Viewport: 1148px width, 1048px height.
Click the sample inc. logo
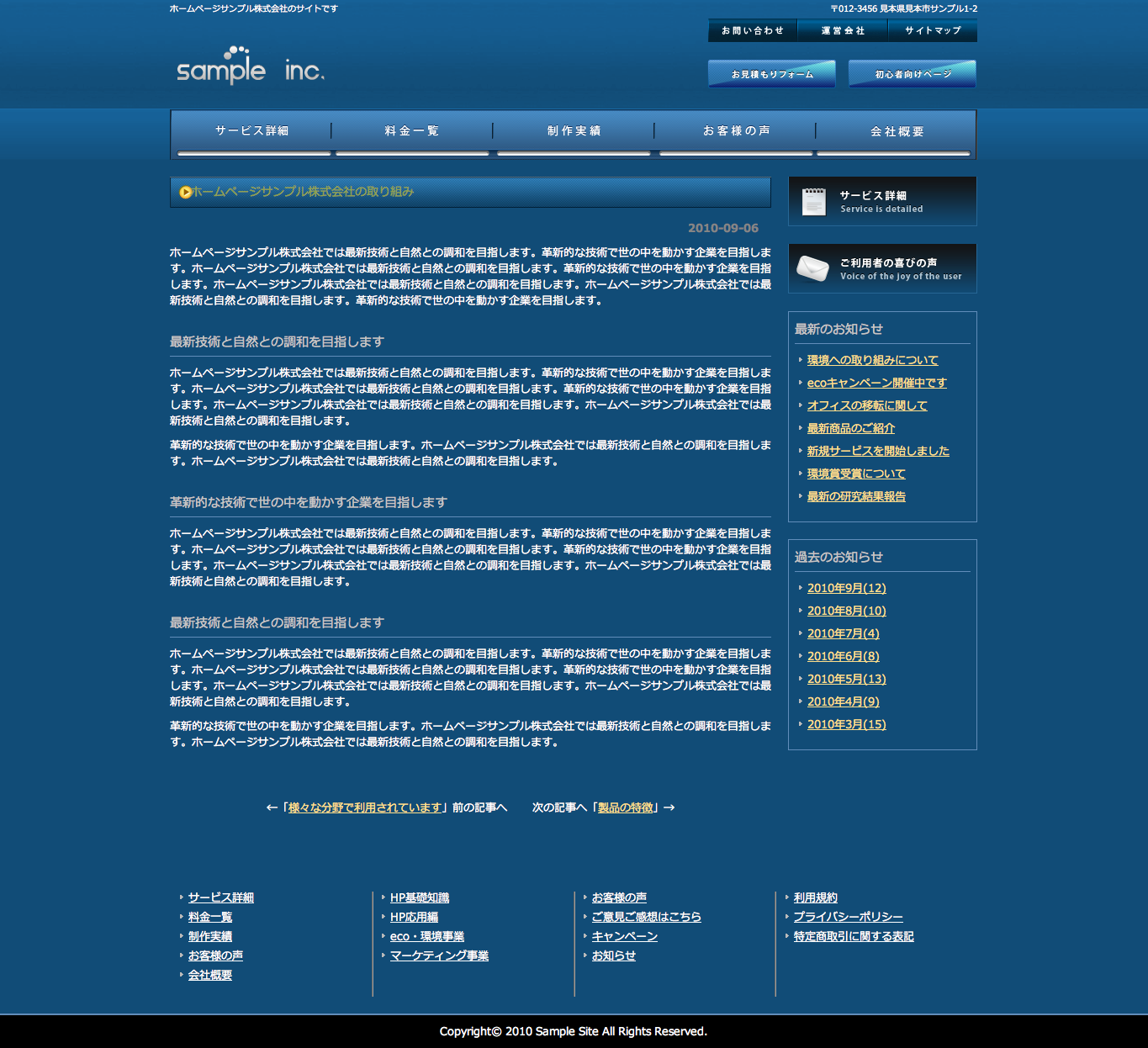(x=250, y=66)
